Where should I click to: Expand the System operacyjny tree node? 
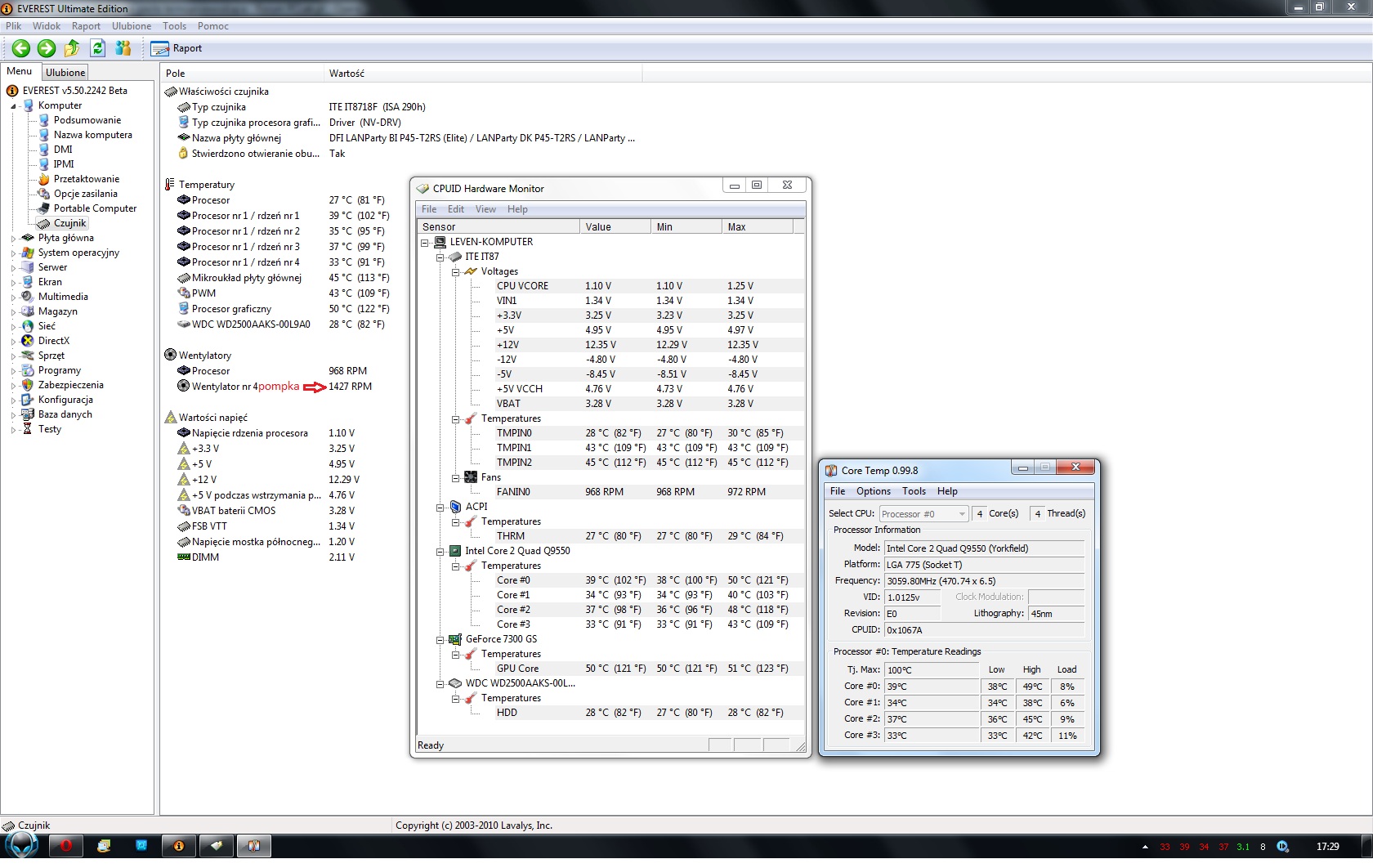point(13,253)
